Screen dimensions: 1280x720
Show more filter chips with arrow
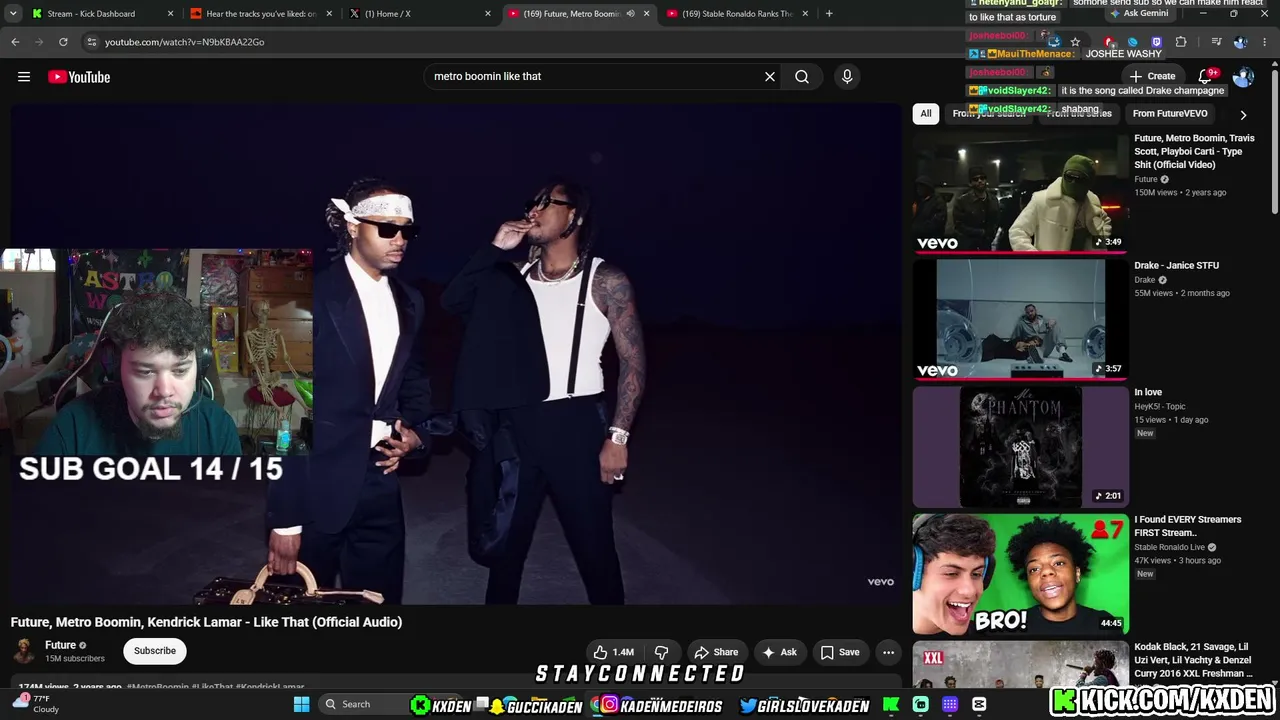coord(1243,114)
